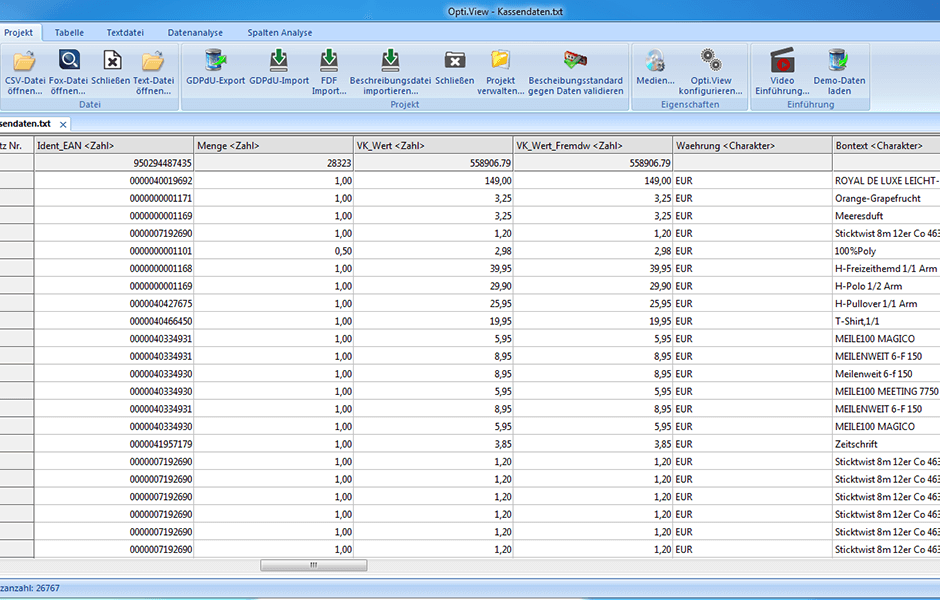This screenshot has height=600, width=940.
Task: Click the Zeitschrift cell
Action: point(887,444)
